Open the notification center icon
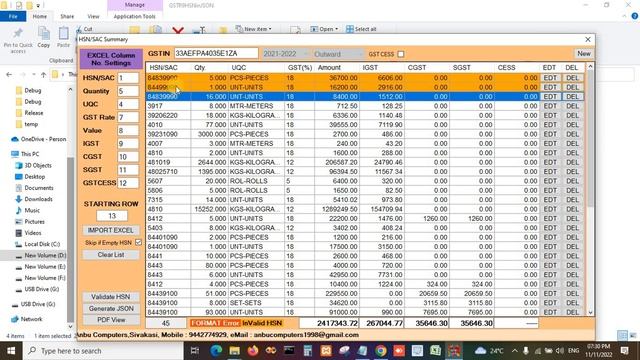The image size is (640, 360). tap(624, 351)
